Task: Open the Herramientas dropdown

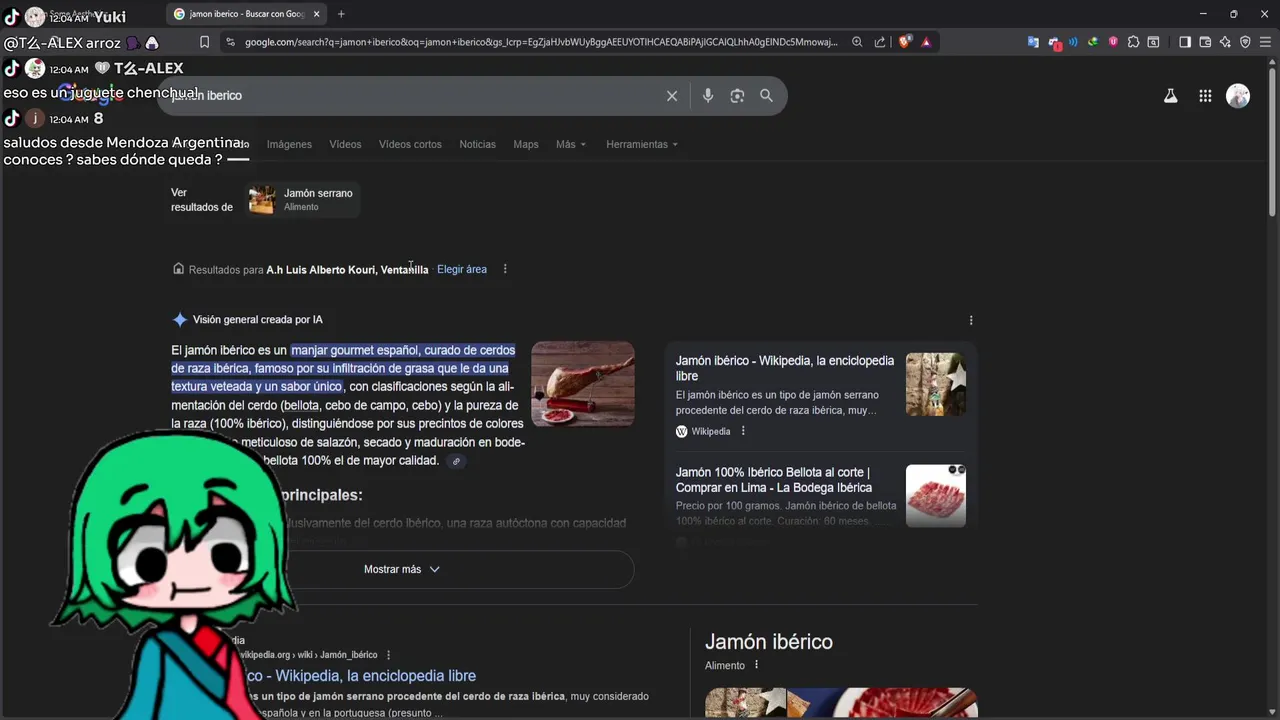Action: click(642, 144)
